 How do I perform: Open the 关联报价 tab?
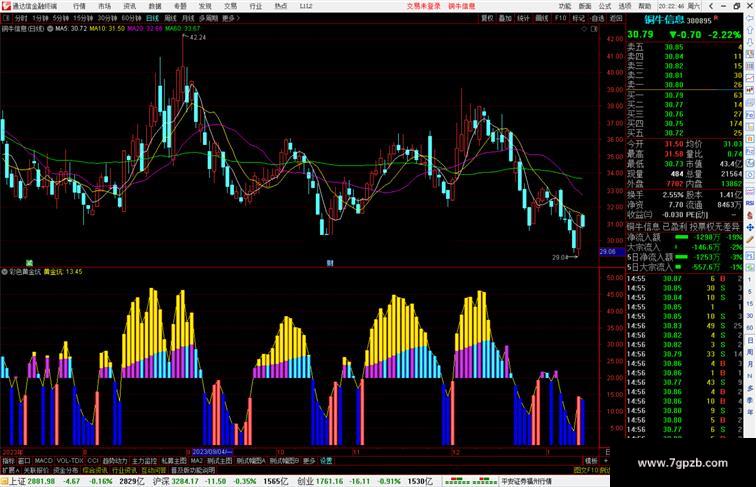(x=36, y=470)
